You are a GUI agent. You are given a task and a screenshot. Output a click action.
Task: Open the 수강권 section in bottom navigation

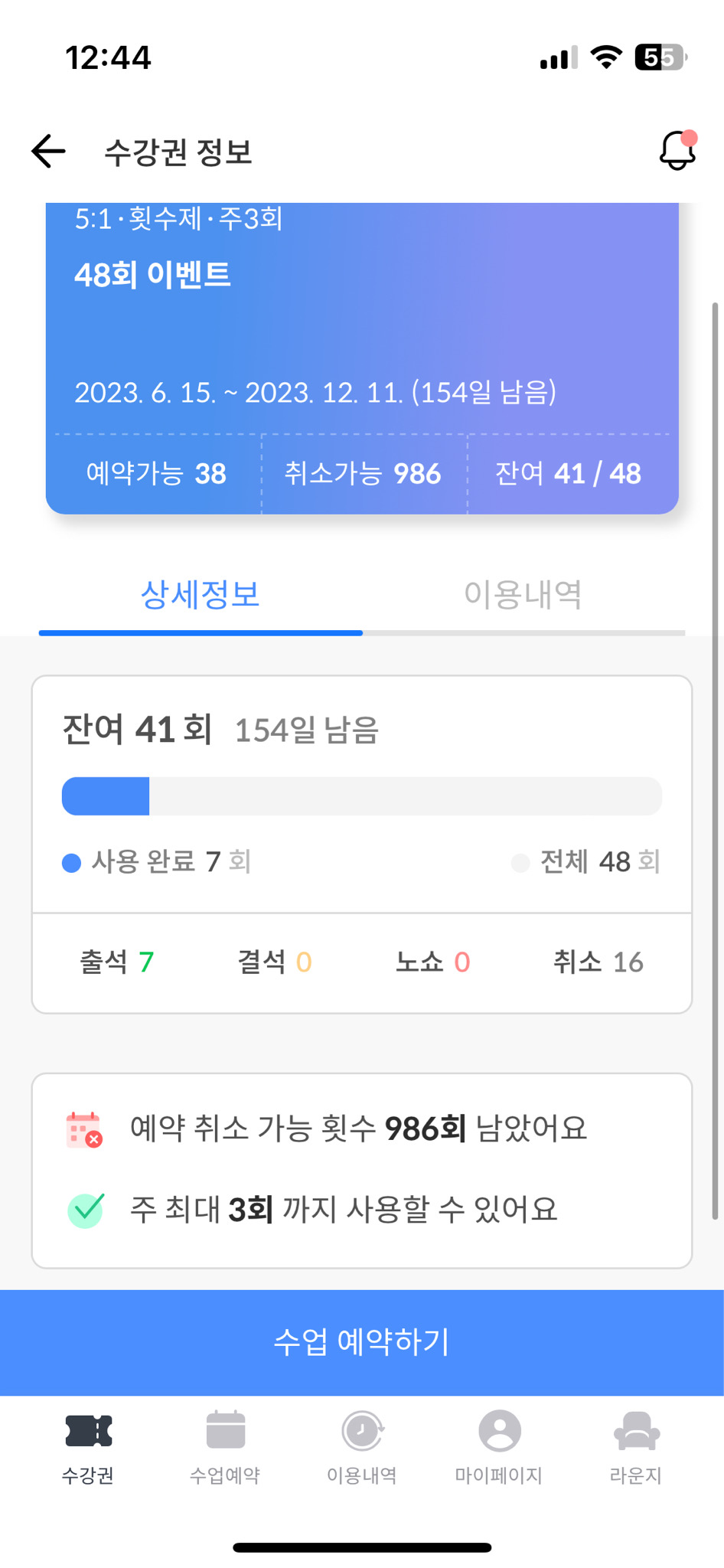86,1447
